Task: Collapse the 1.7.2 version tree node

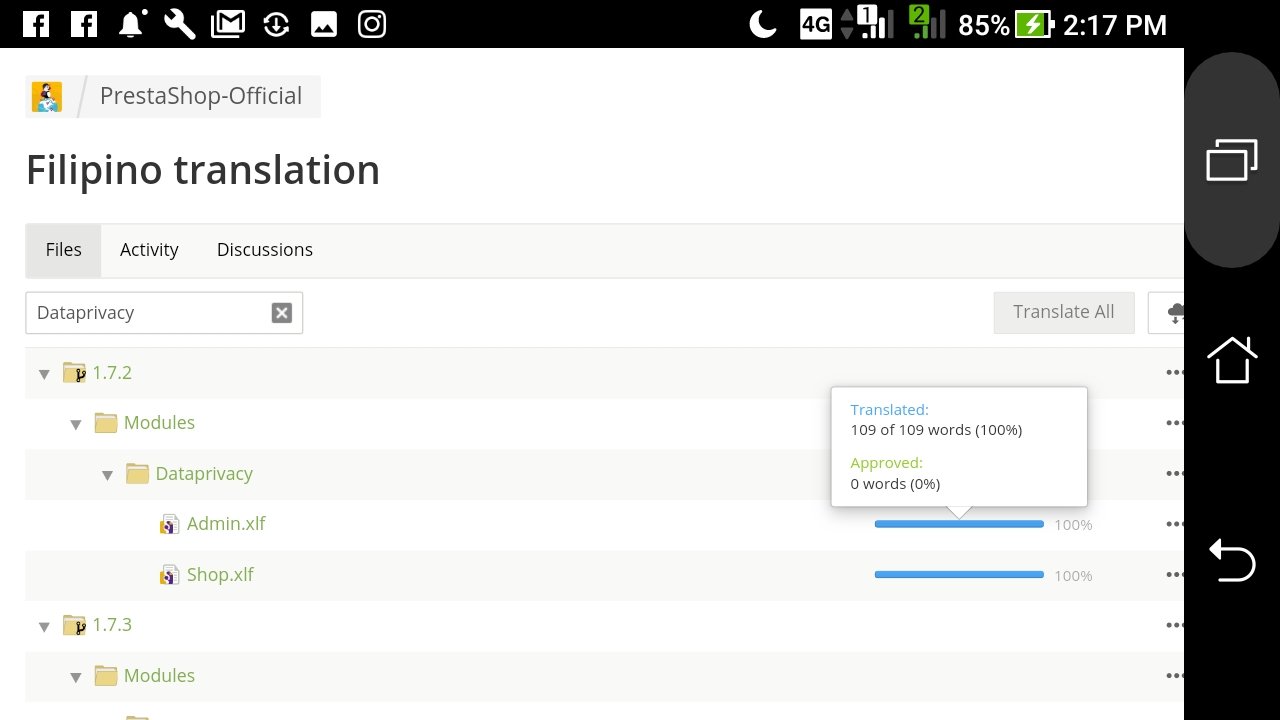Action: point(44,374)
